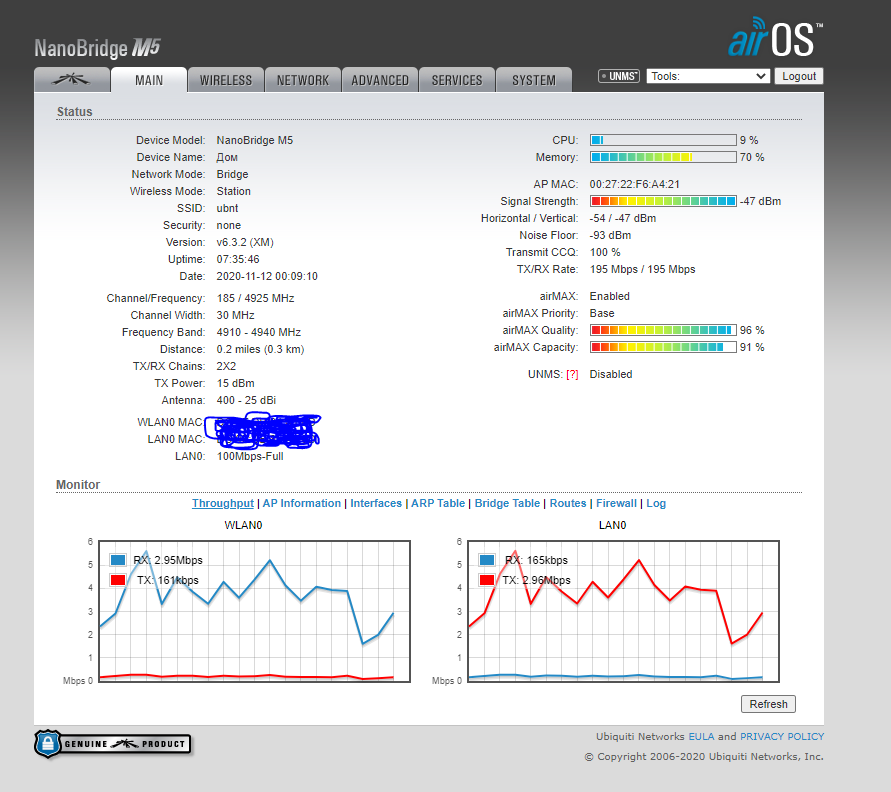Expand the Tools dropdown
891x792 pixels.
(x=708, y=76)
